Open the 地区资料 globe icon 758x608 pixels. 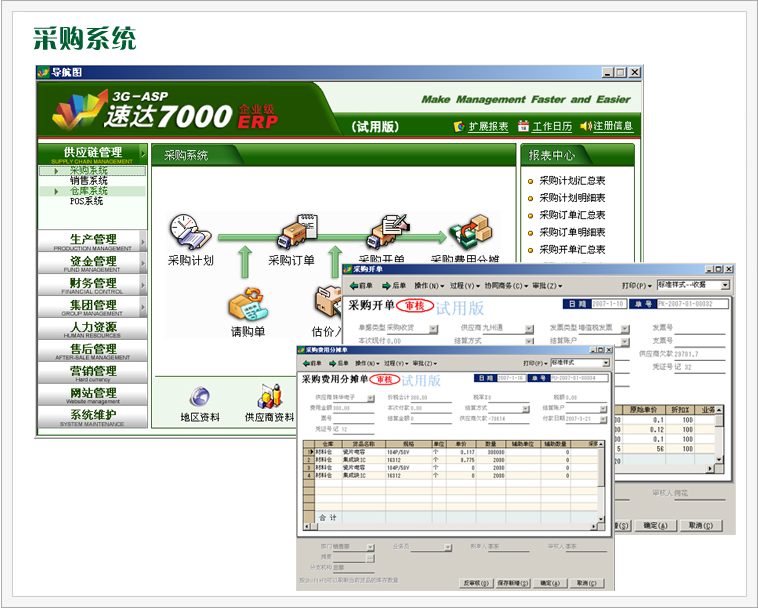[x=200, y=397]
